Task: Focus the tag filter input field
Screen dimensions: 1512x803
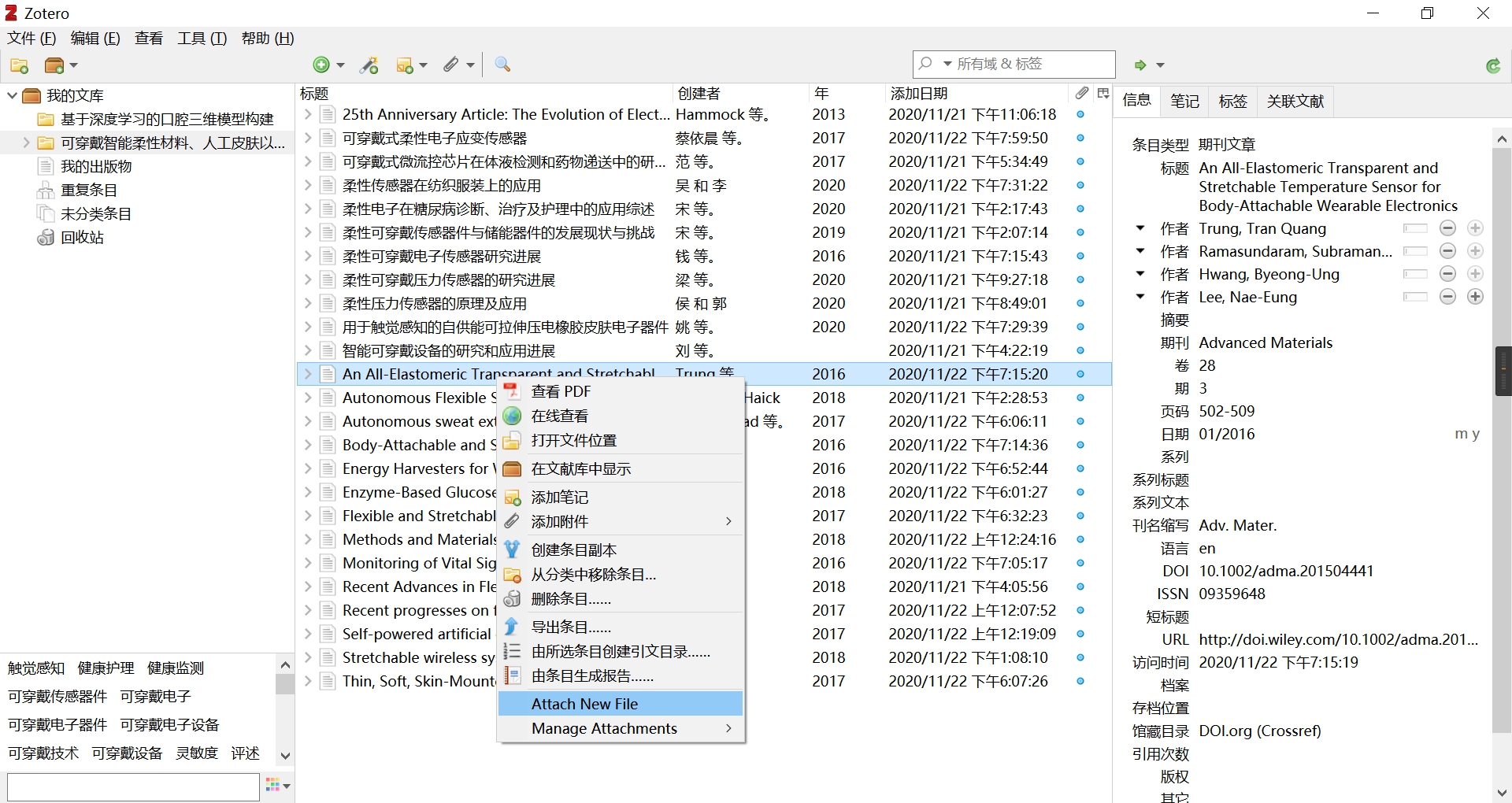Action: point(133,786)
